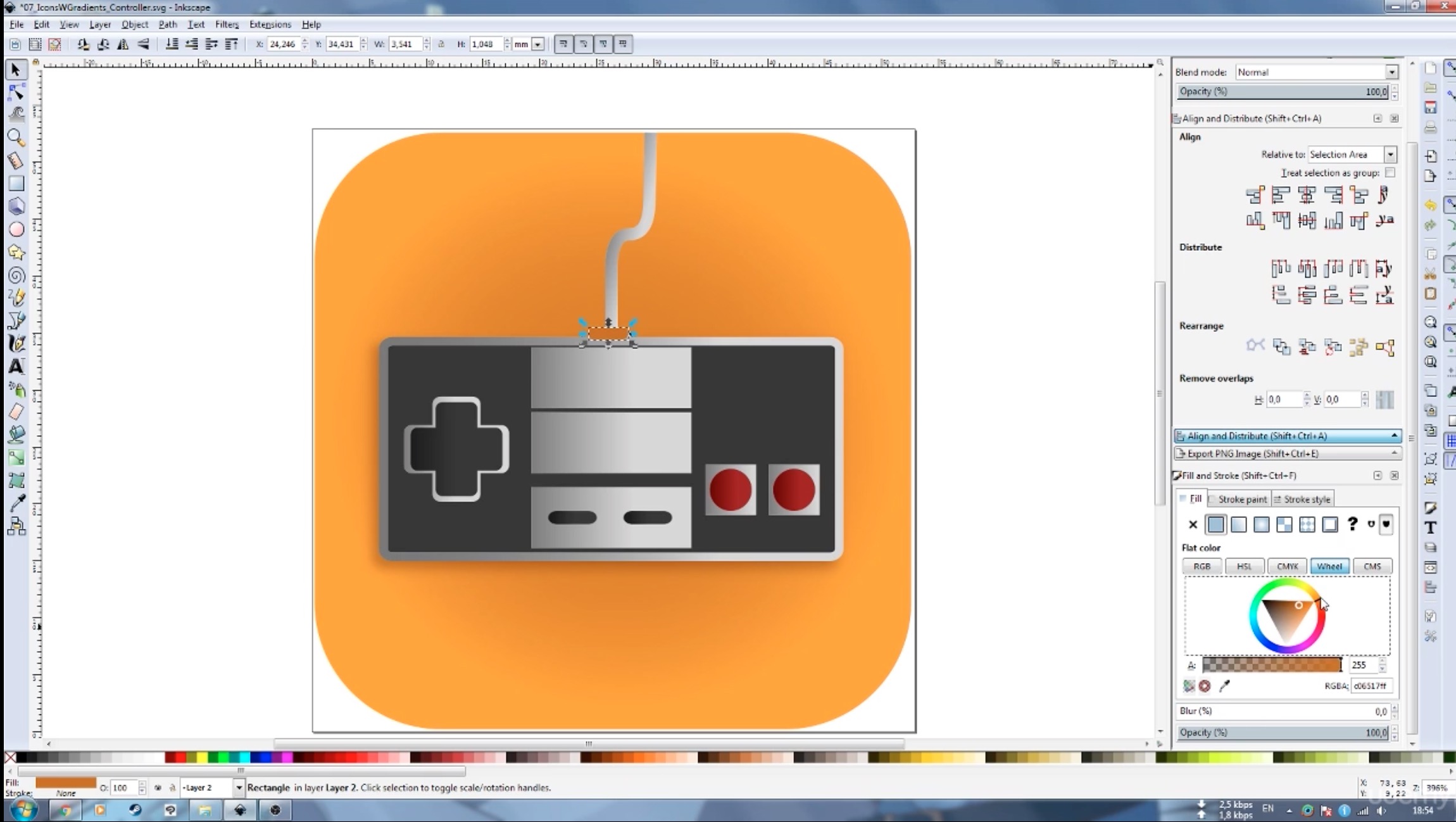Select the Star tool
The image size is (1456, 822).
(15, 251)
